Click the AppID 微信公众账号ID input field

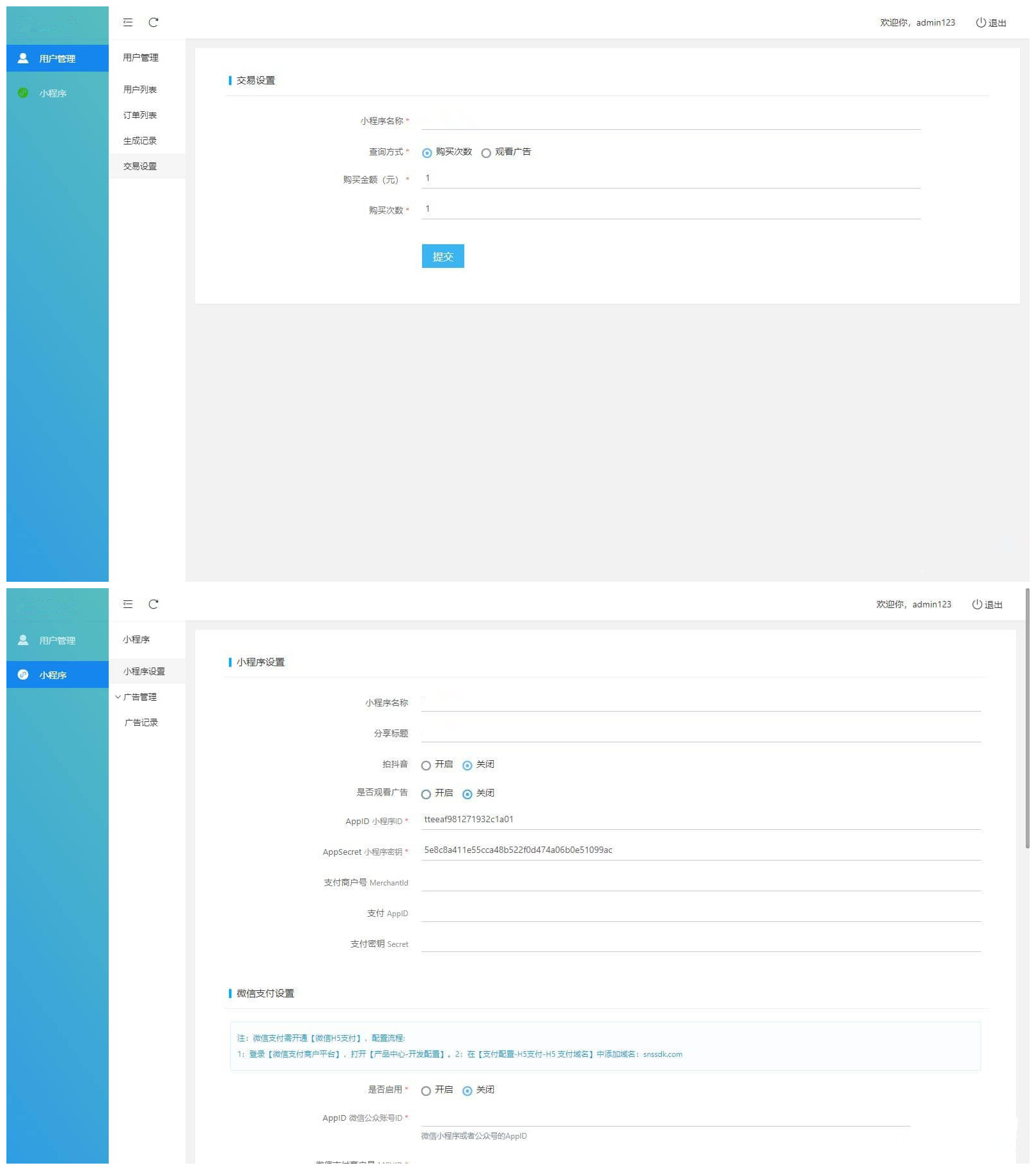(666, 1117)
